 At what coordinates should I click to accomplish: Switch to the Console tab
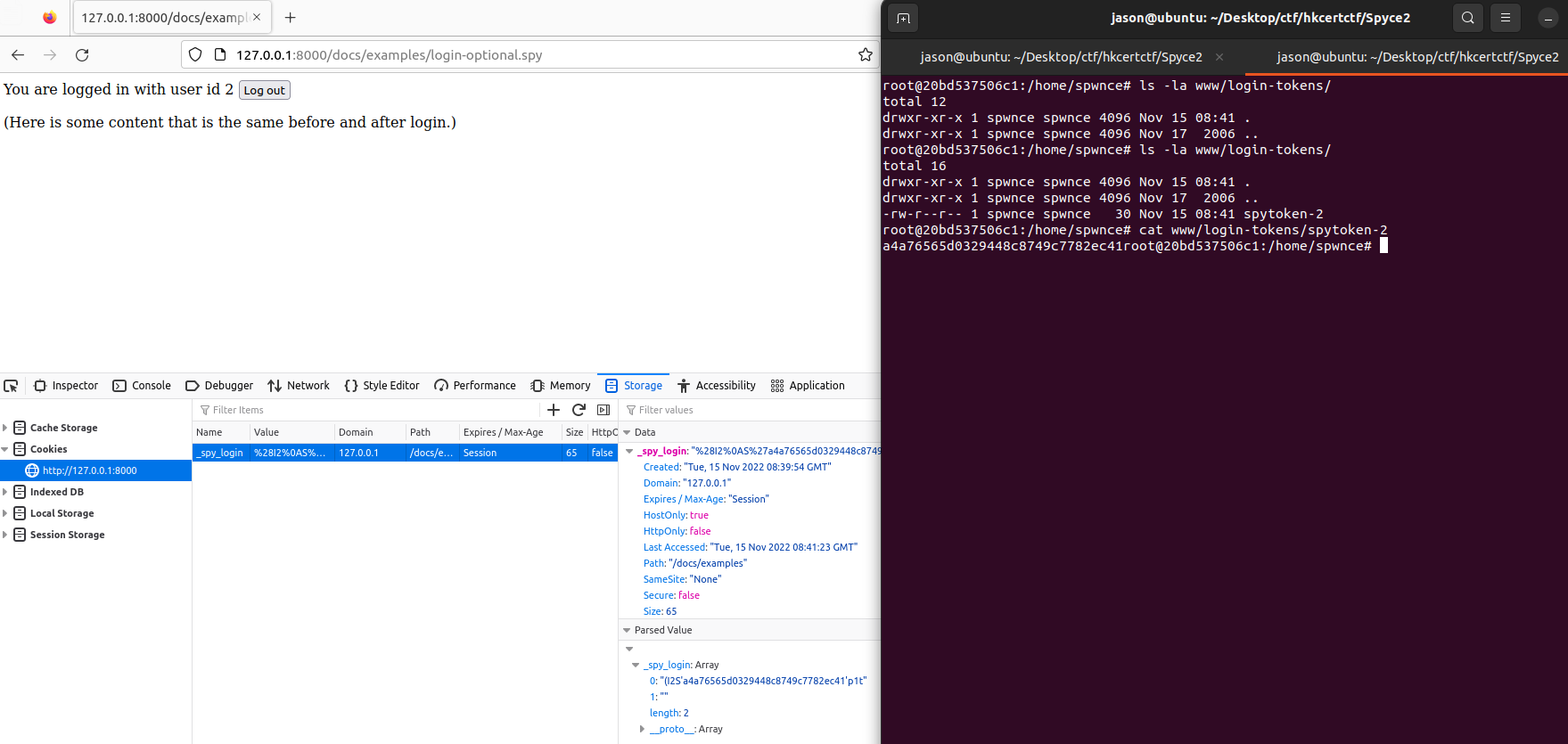click(x=142, y=386)
